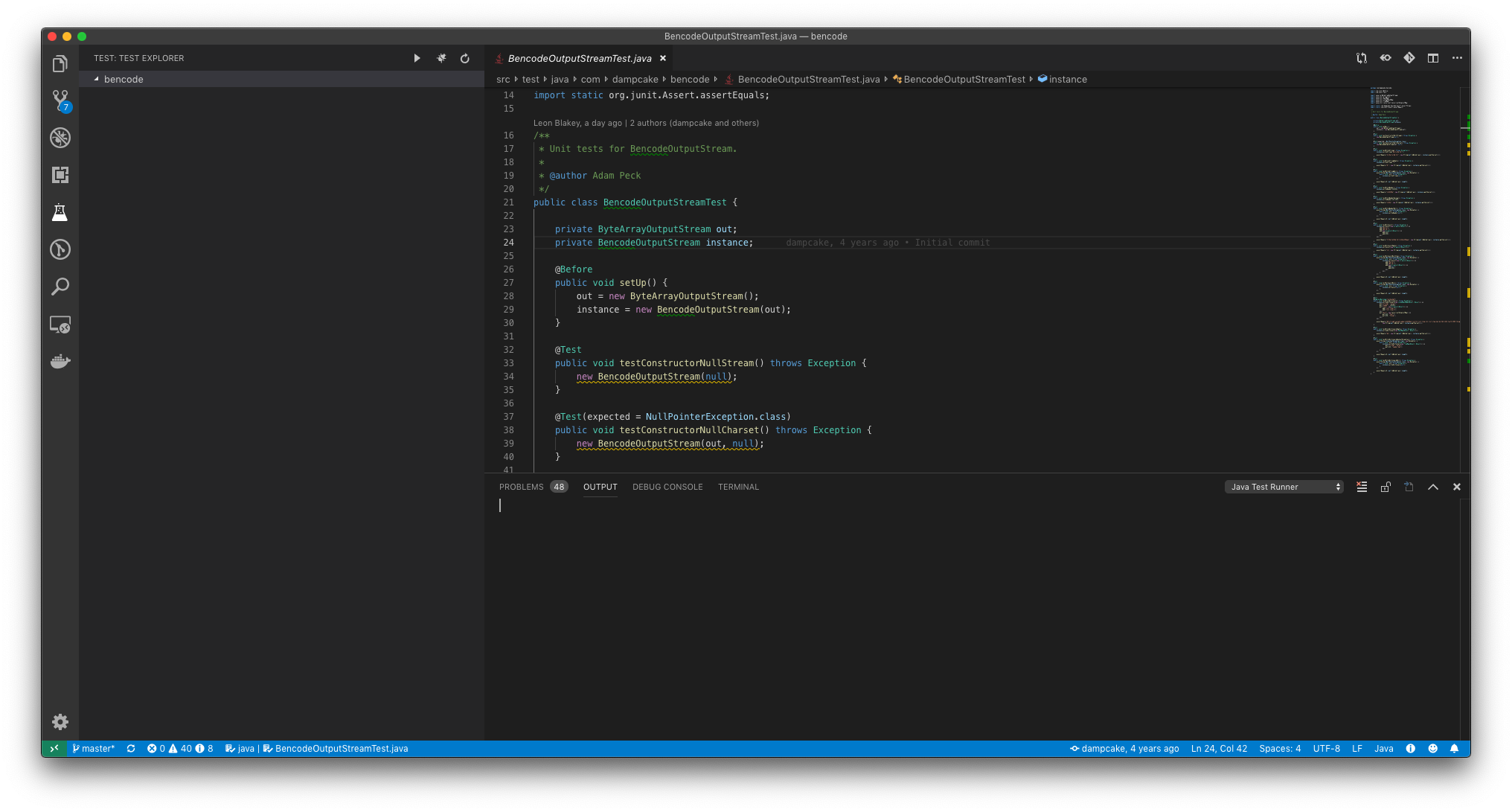
Task: Click BencodeOutputStreamTest.java status bar item
Action: click(336, 749)
